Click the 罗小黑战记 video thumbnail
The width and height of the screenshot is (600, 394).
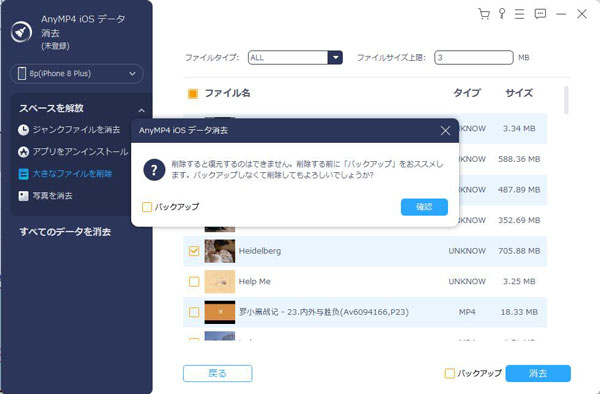pos(220,312)
